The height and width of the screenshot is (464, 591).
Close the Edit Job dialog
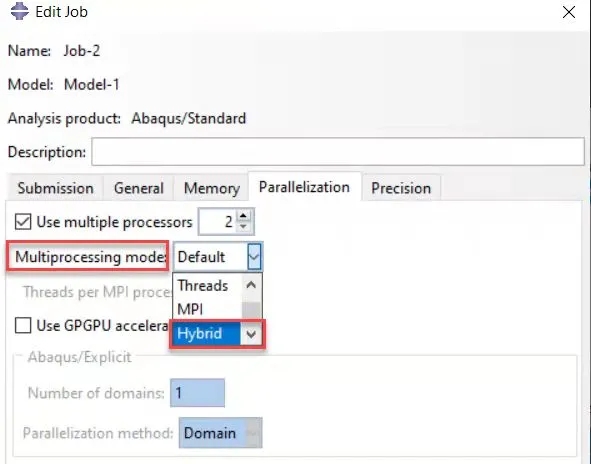568,12
